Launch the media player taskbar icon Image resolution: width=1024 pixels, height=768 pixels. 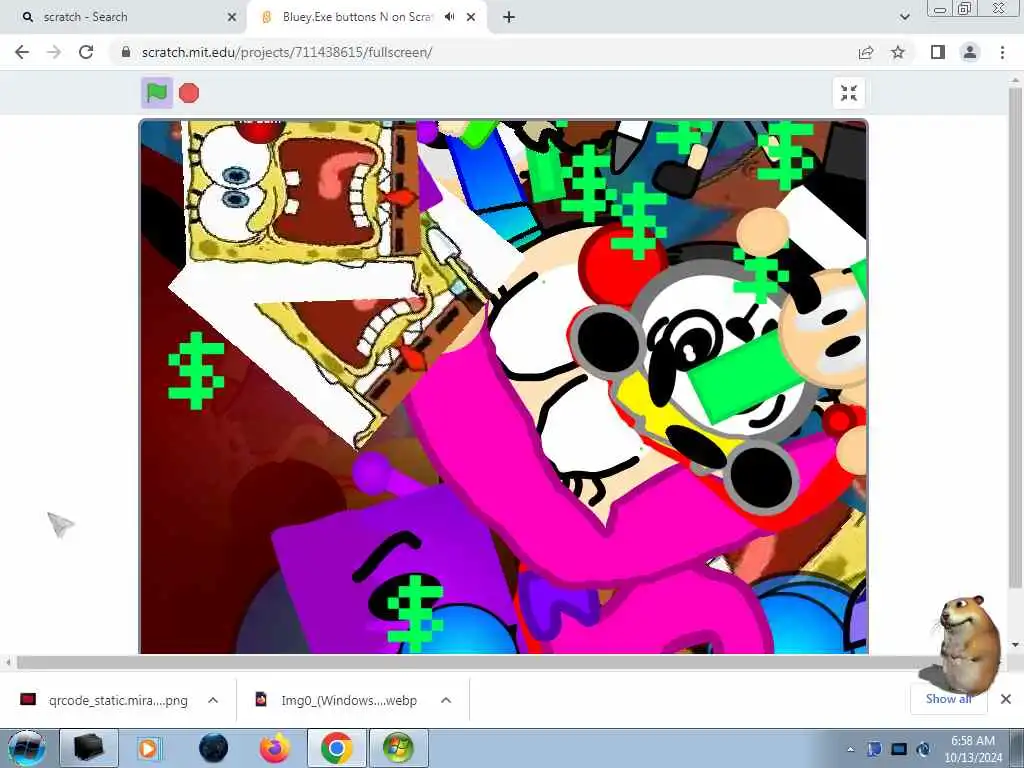pos(148,748)
